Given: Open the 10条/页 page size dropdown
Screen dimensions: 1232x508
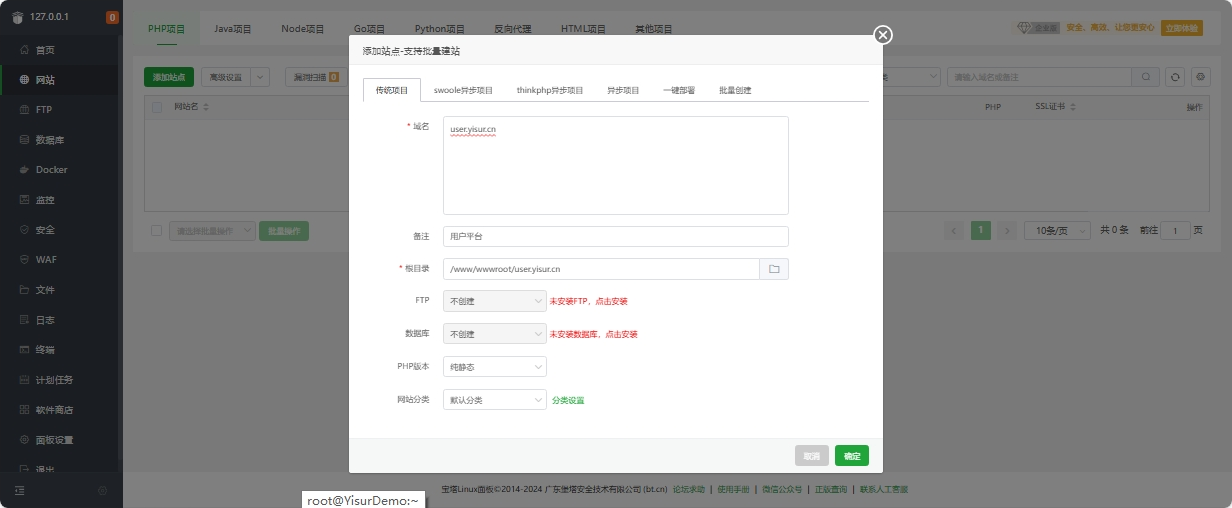Looking at the screenshot, I should click(x=1057, y=231).
